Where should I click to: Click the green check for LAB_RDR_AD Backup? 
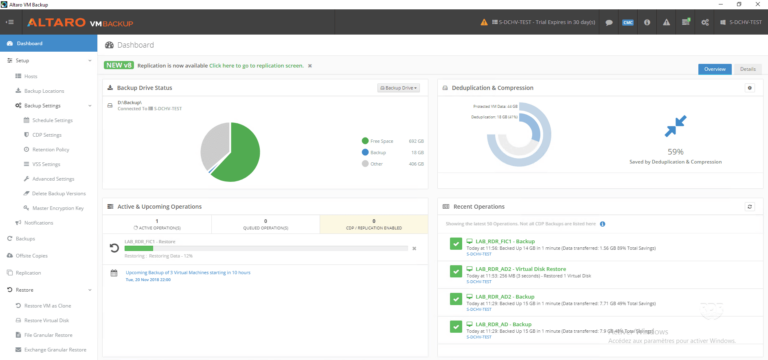(x=456, y=326)
